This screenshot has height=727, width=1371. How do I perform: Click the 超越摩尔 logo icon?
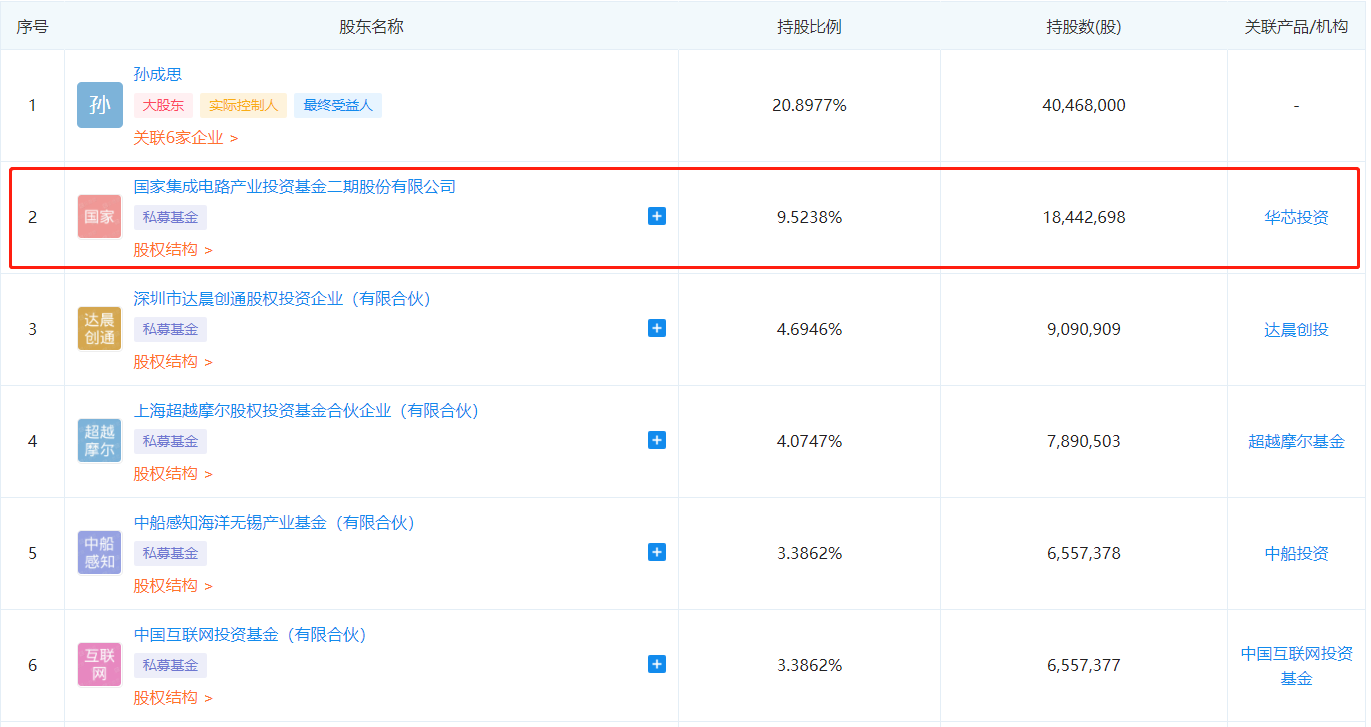click(99, 441)
